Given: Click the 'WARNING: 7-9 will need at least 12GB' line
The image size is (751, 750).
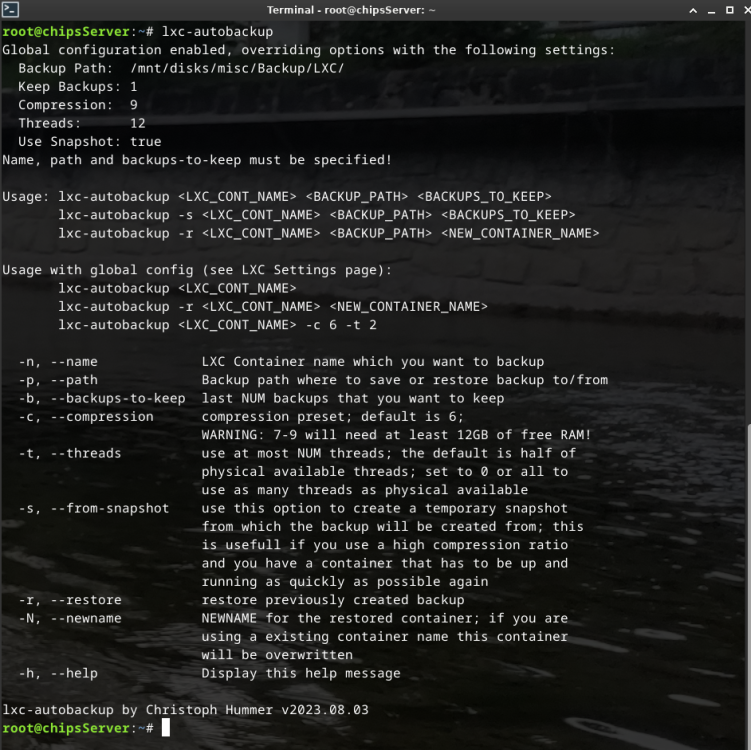Looking at the screenshot, I should (396, 435).
